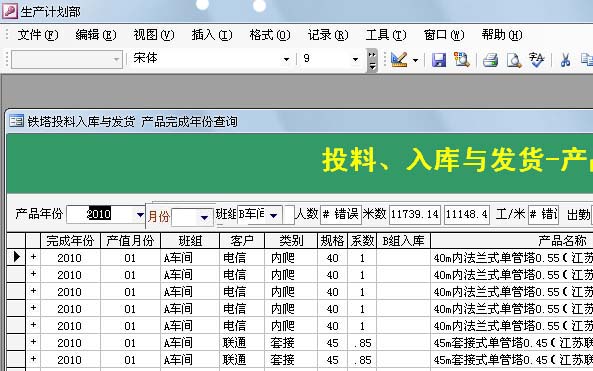Expand the object selector combo box

(x=116, y=59)
